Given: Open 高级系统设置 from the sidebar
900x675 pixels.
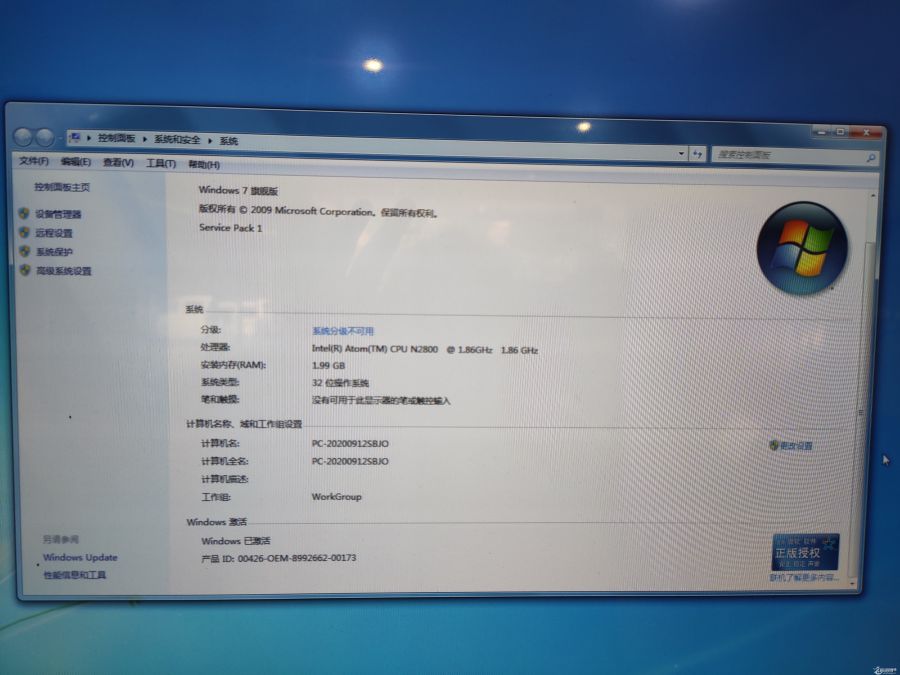Looking at the screenshot, I should 64,271.
